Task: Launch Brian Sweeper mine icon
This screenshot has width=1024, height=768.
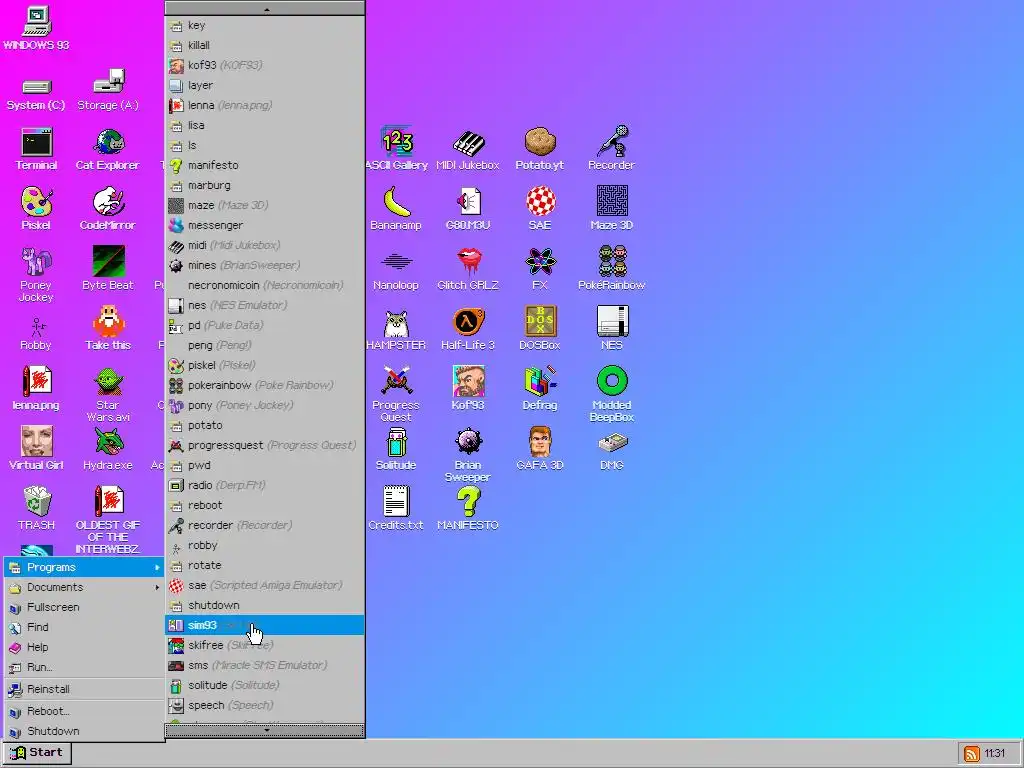Action: pos(468,455)
